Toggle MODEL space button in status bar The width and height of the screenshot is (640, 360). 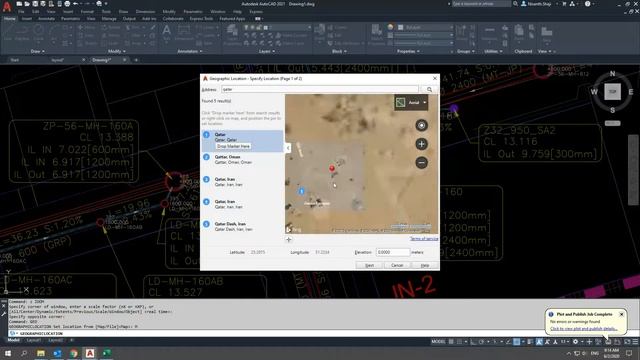tap(438, 342)
